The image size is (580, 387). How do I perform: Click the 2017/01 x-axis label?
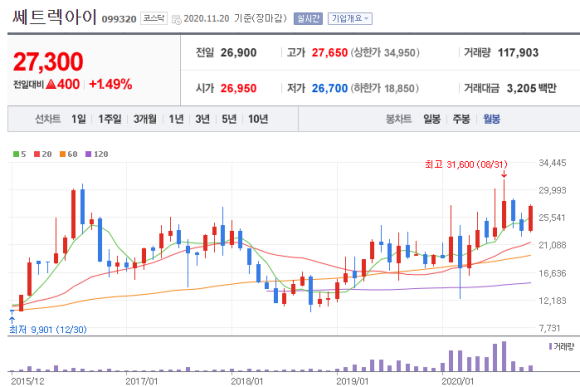pos(141,381)
